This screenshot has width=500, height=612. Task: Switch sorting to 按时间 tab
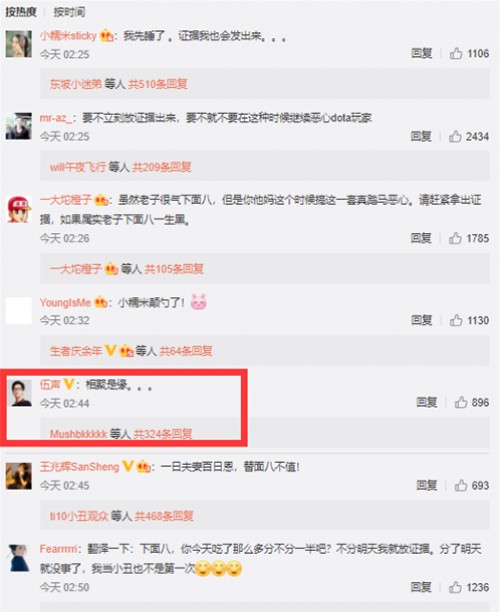coord(69,12)
